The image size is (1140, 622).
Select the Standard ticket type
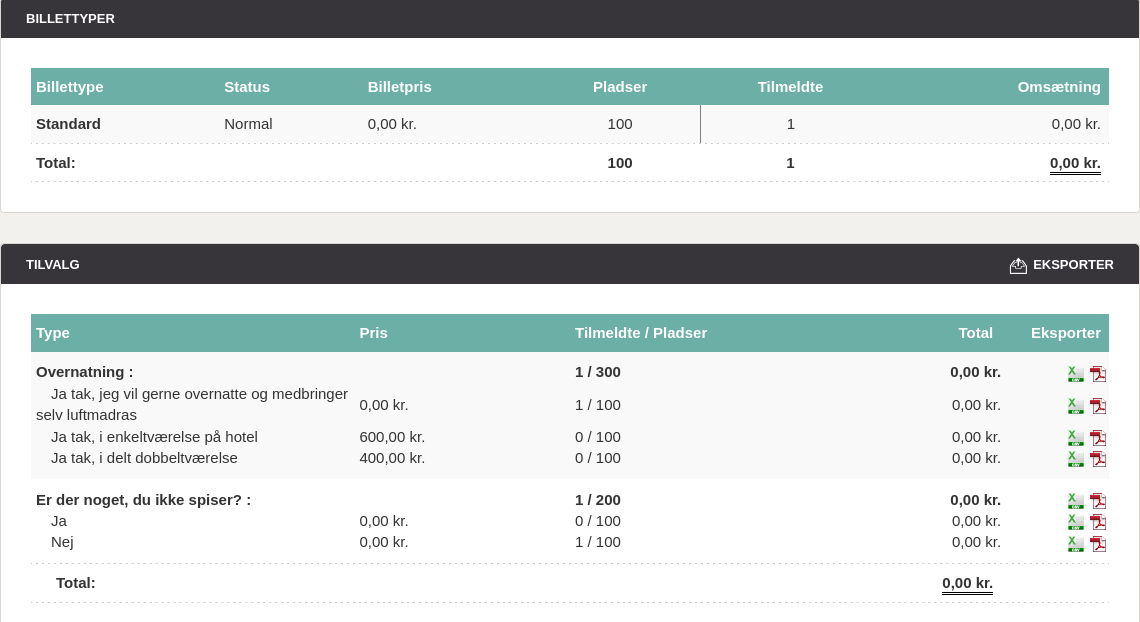(68, 124)
